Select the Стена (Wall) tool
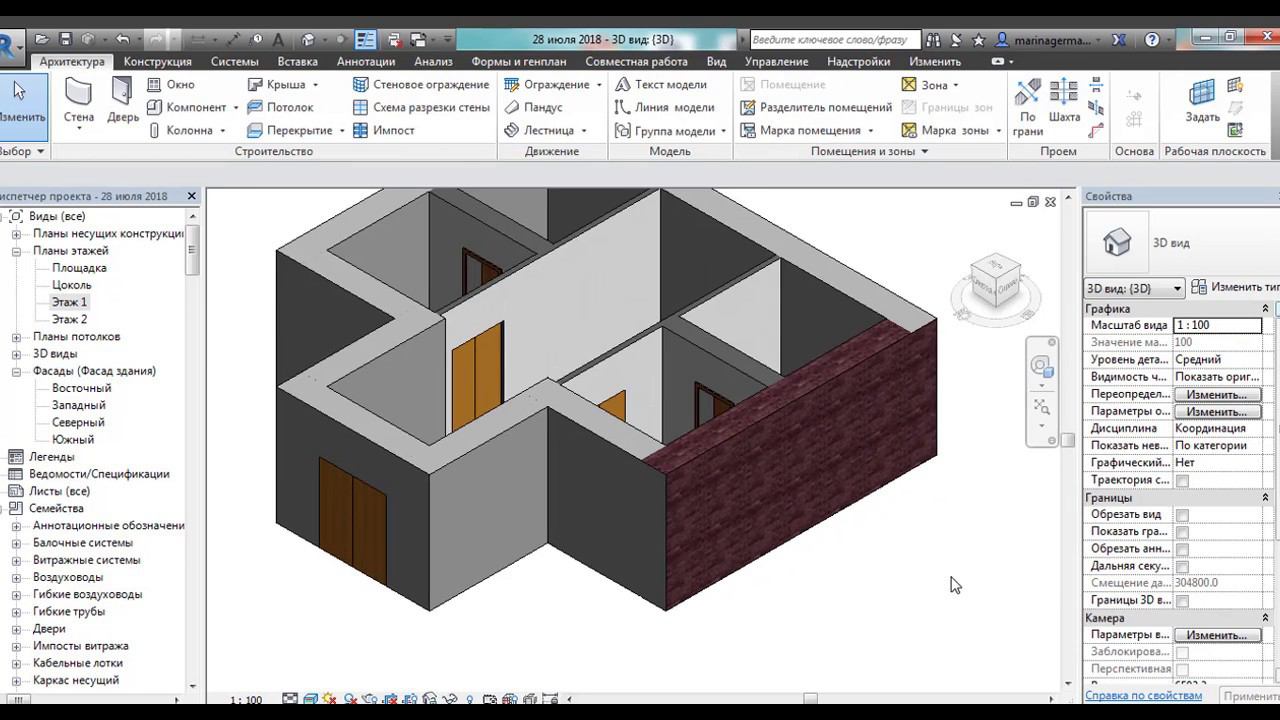This screenshot has height=720, width=1280. click(x=79, y=102)
